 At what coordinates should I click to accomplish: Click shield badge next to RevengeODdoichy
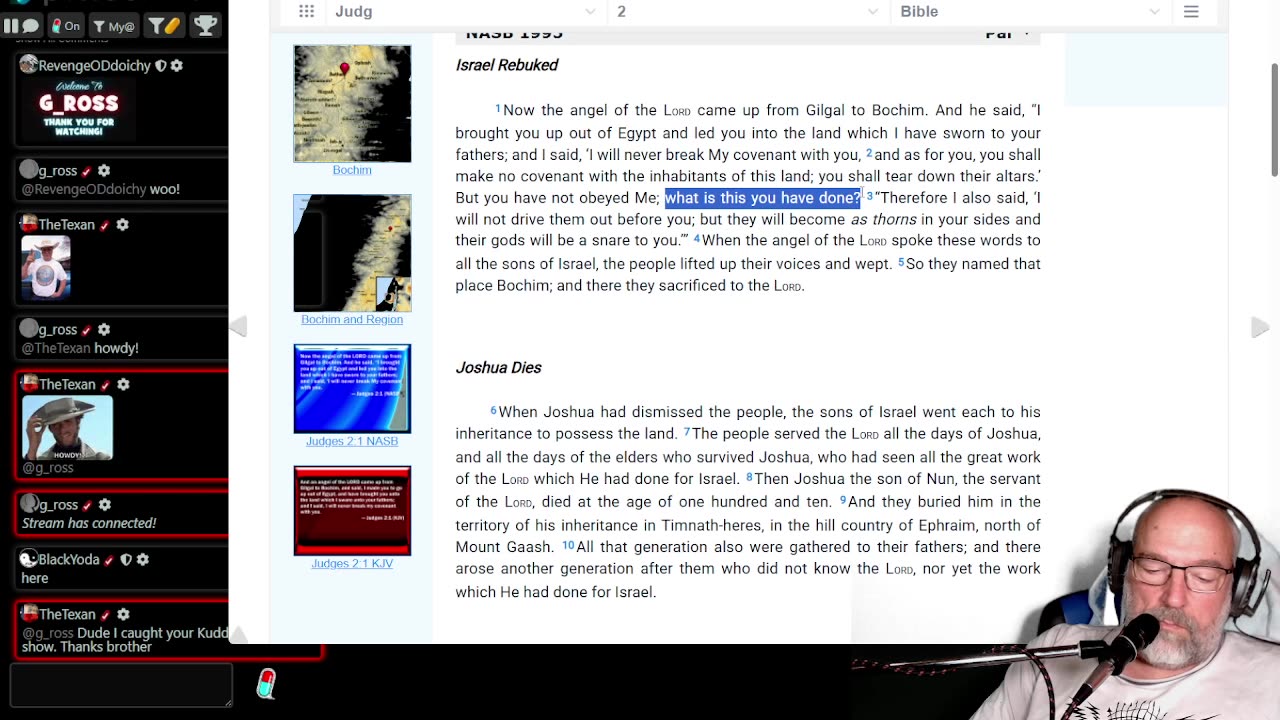(160, 66)
